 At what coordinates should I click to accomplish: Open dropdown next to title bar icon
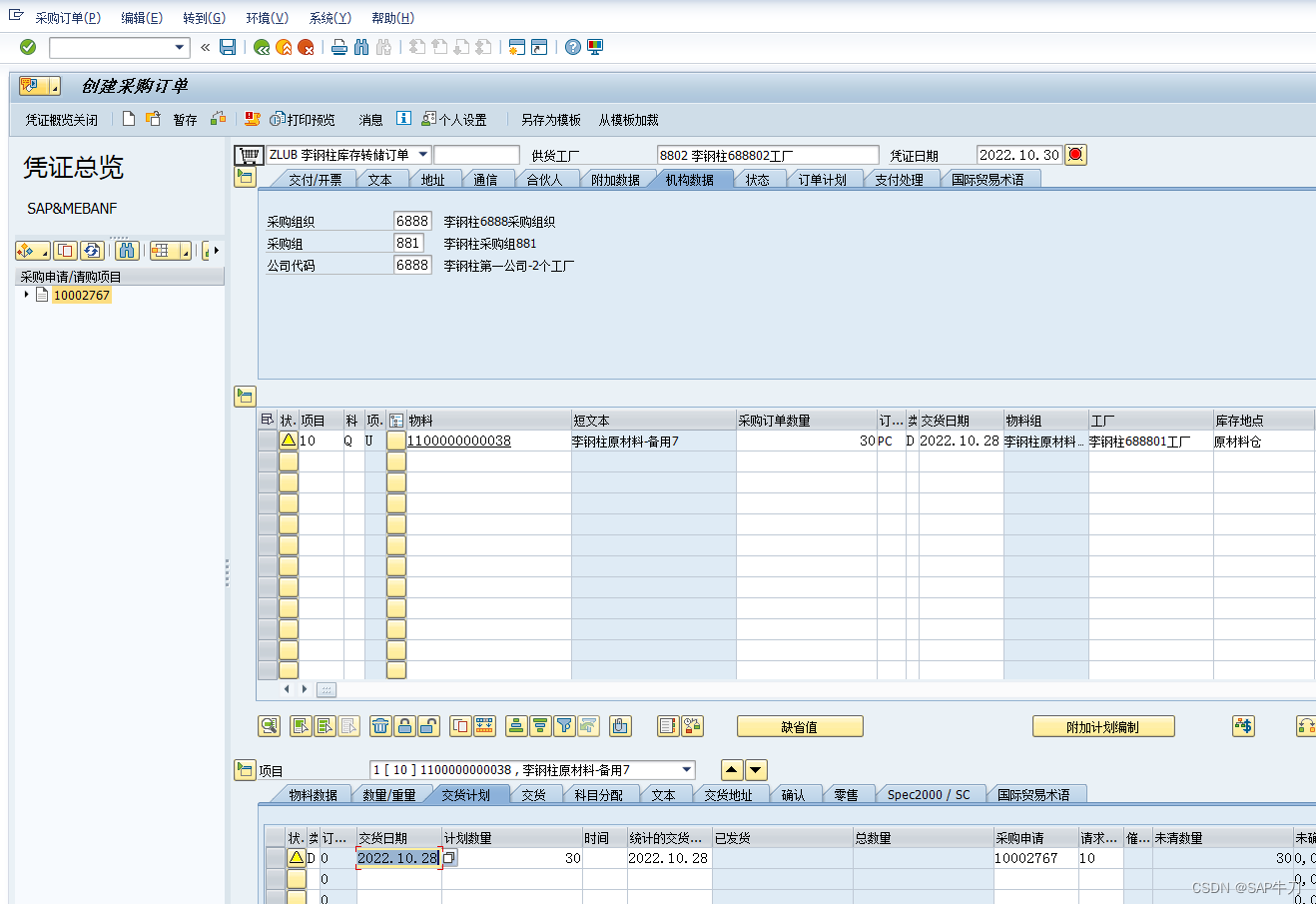coord(54,87)
